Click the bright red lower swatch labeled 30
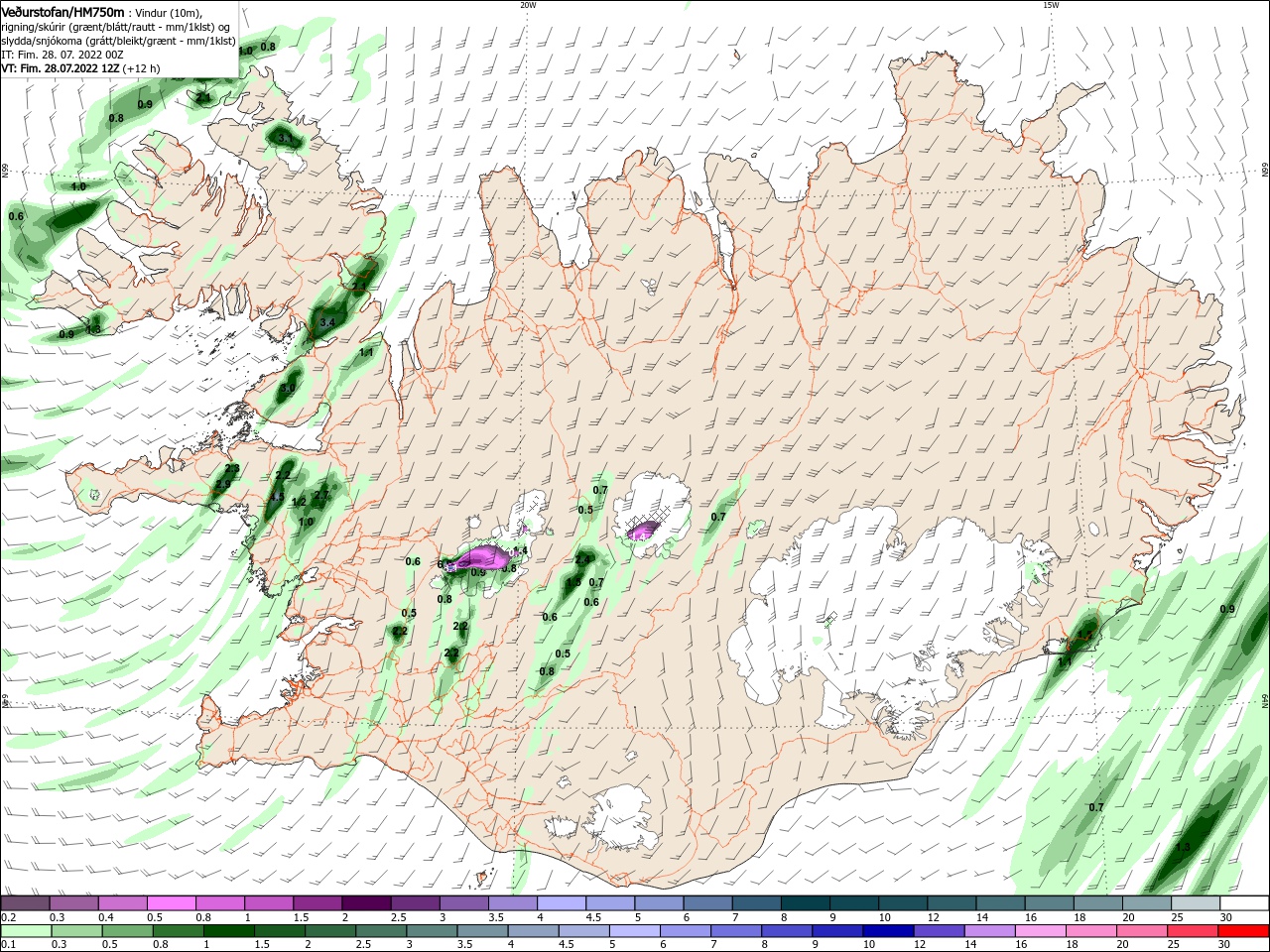 pos(1242,931)
